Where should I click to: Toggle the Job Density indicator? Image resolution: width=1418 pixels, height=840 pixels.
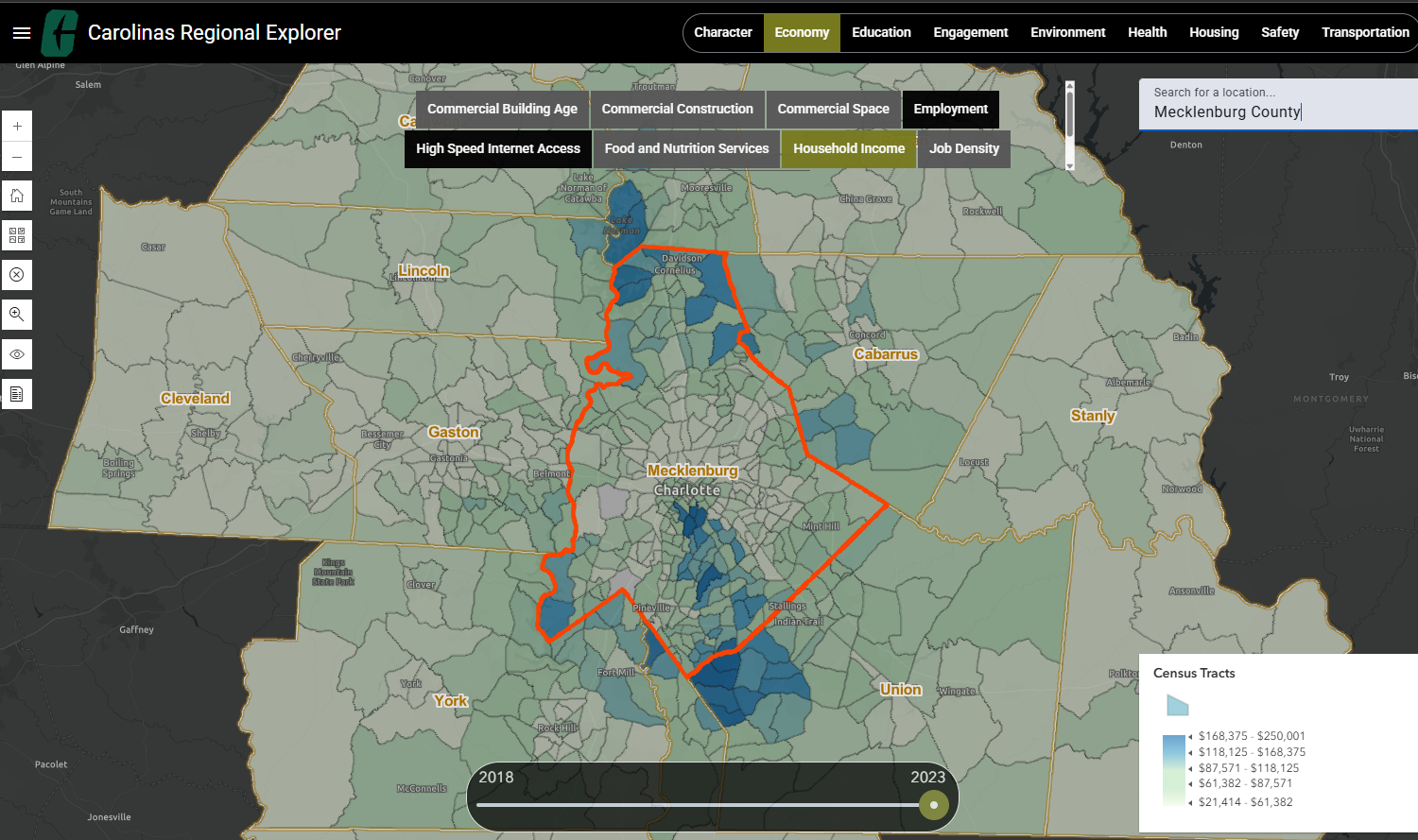[963, 149]
